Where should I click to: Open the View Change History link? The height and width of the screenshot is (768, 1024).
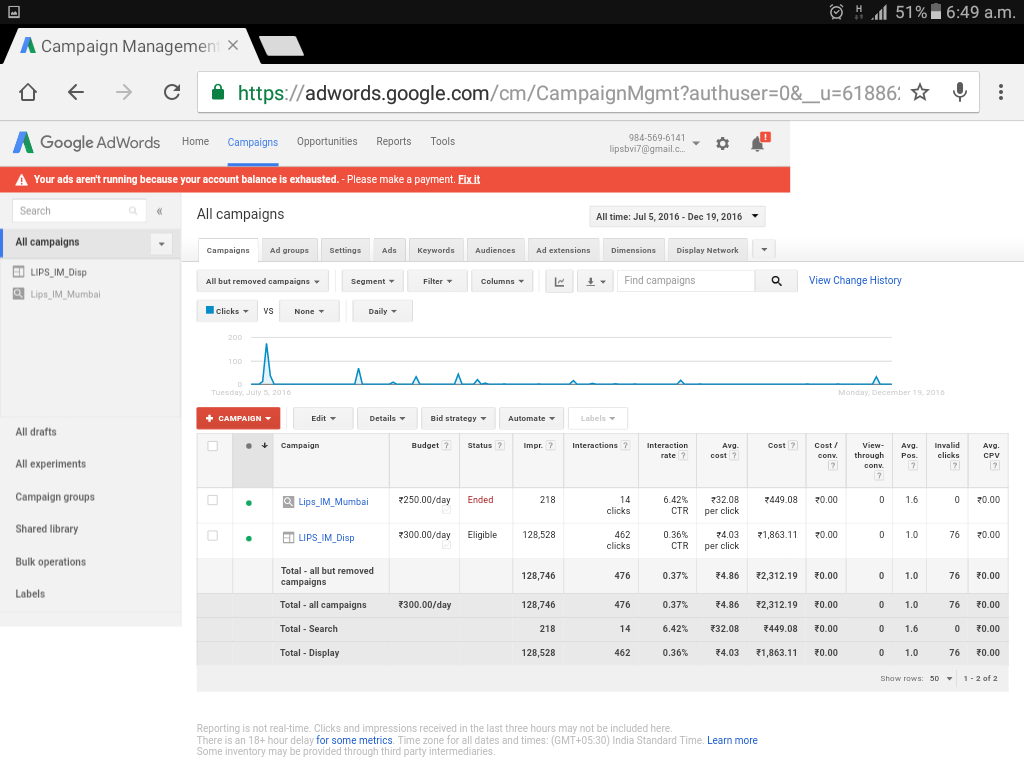855,281
